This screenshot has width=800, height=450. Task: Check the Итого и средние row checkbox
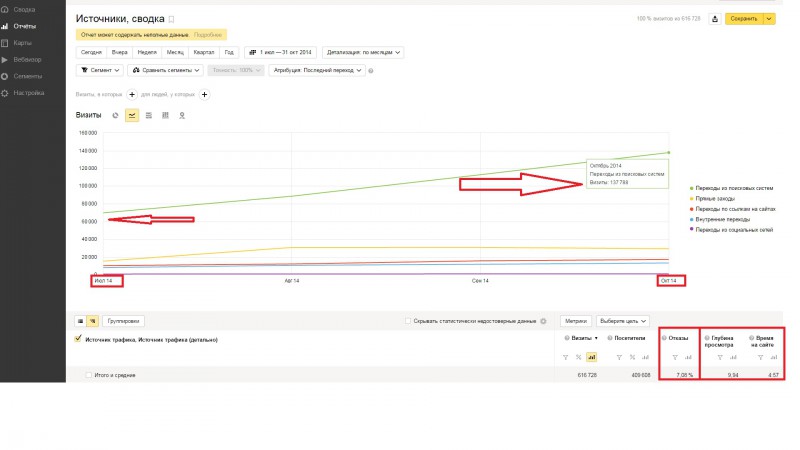pos(89,375)
